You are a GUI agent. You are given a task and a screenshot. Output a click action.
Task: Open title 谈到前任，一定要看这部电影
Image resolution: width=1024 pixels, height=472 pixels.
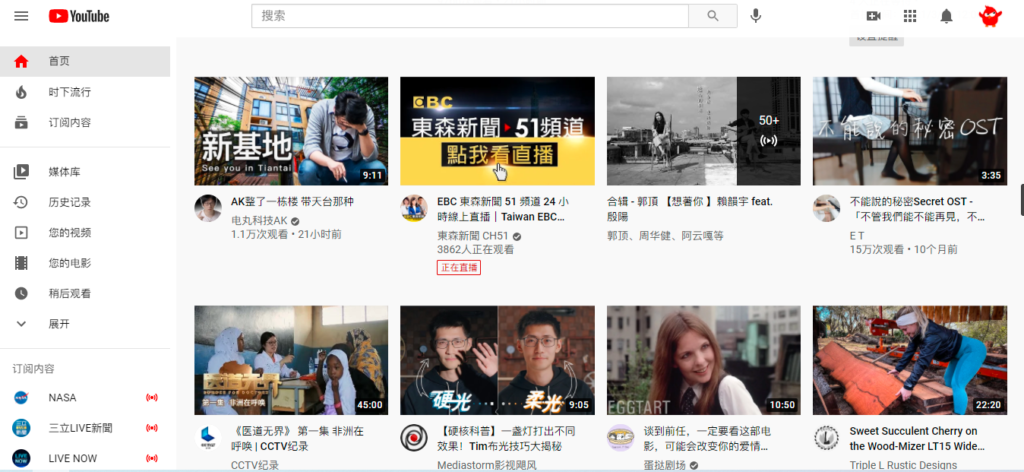(x=708, y=439)
